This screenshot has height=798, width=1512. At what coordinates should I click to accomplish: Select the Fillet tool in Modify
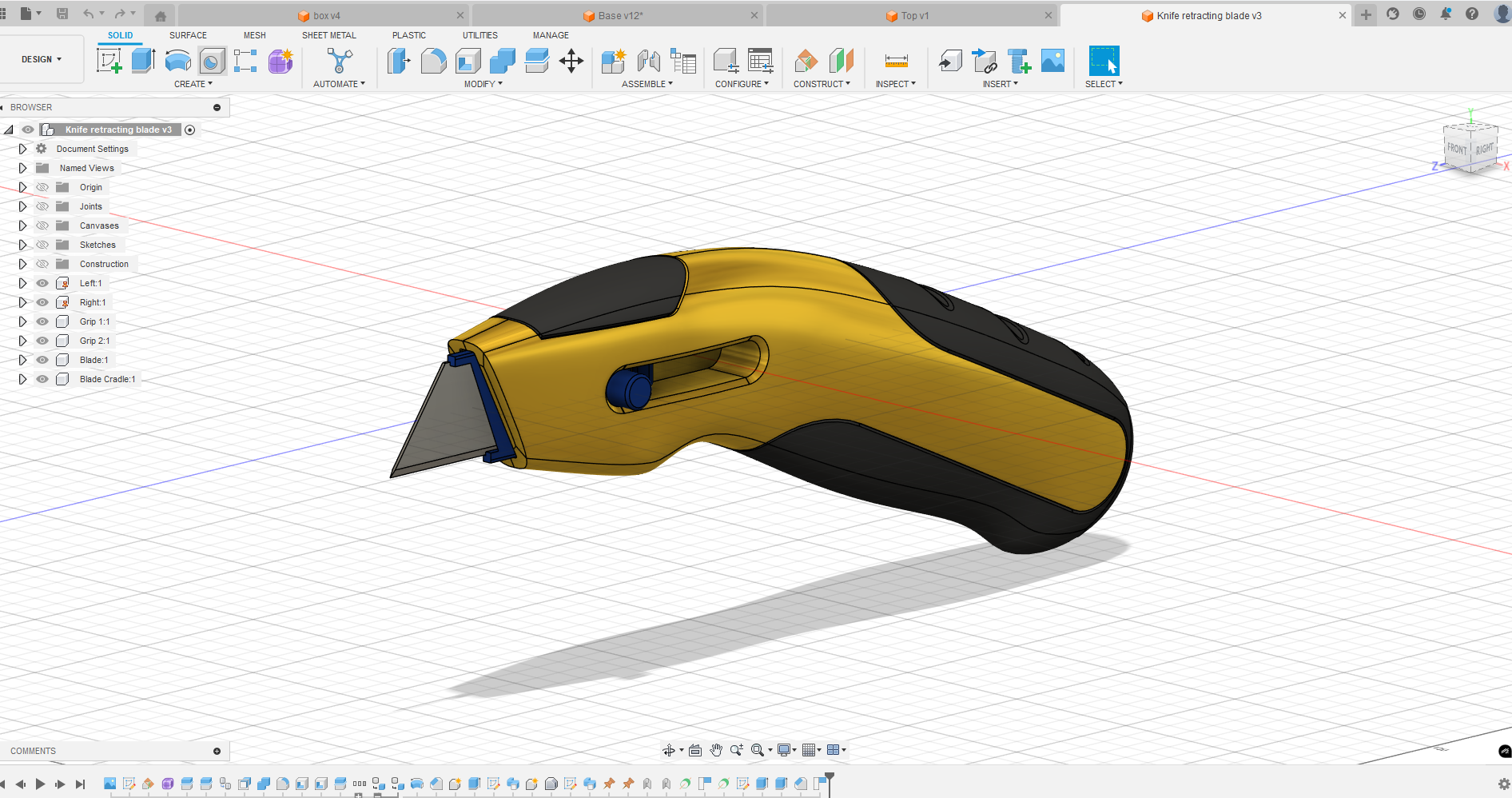pyautogui.click(x=433, y=61)
